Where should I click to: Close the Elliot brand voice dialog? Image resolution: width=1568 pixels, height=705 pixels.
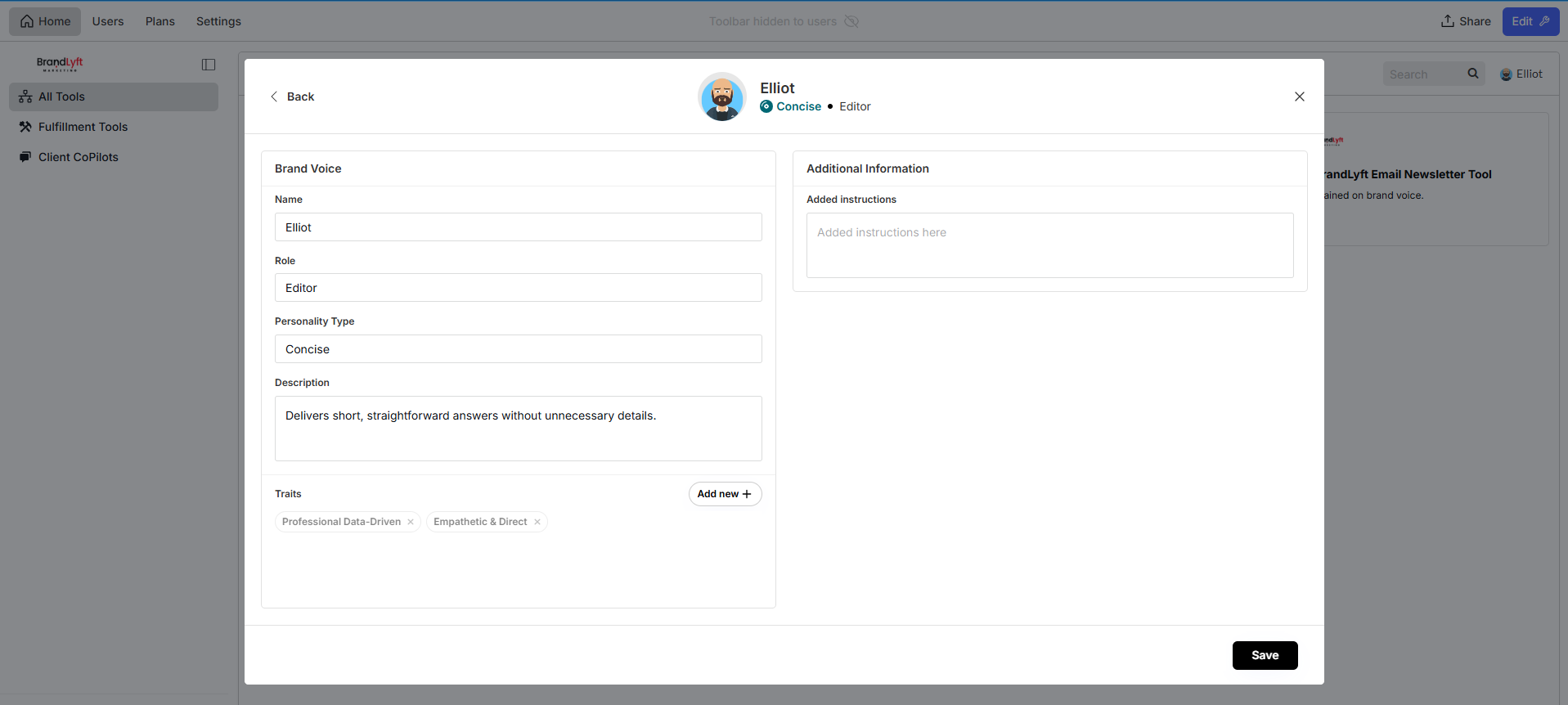click(x=1299, y=97)
